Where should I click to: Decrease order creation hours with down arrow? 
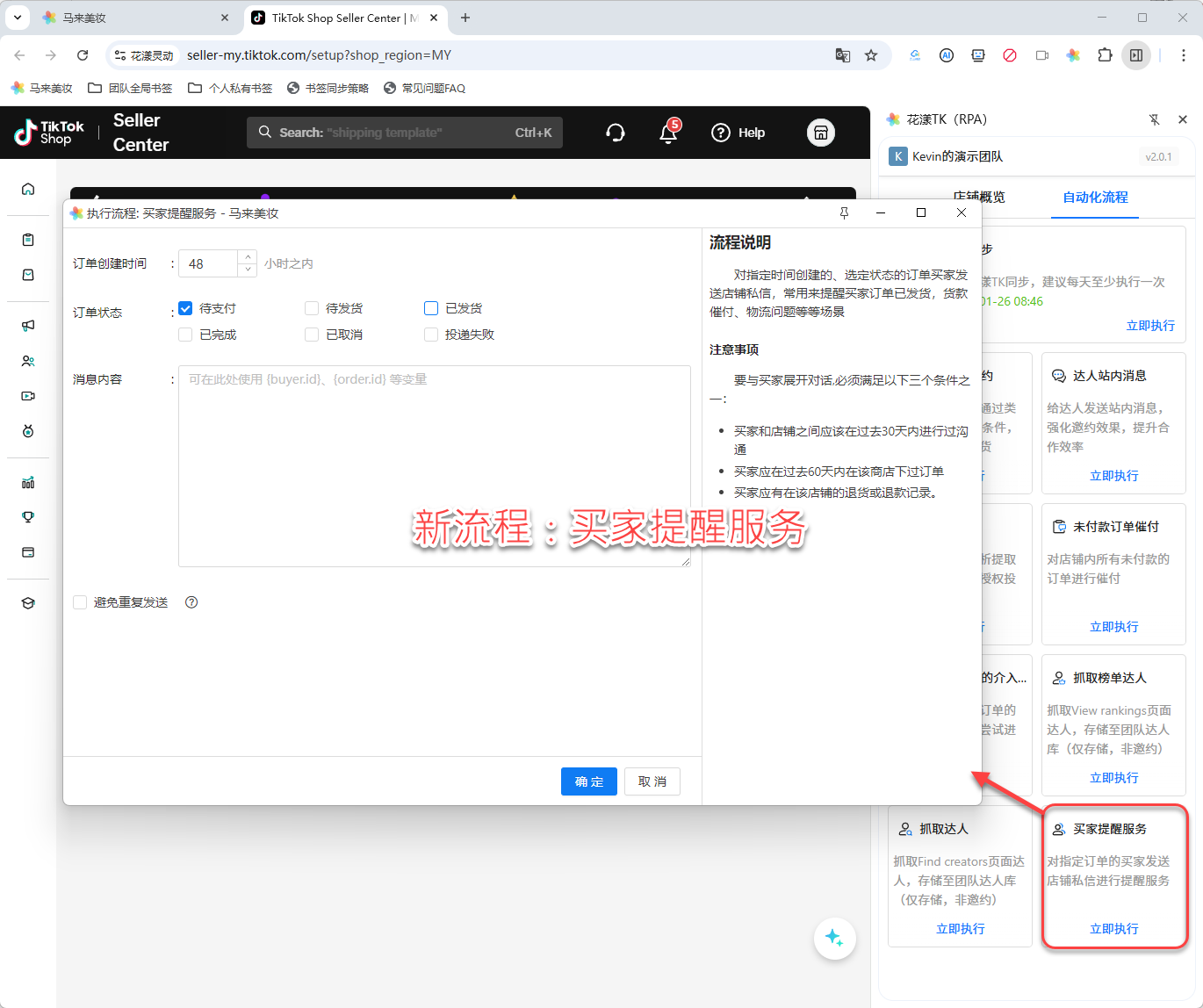tap(248, 270)
